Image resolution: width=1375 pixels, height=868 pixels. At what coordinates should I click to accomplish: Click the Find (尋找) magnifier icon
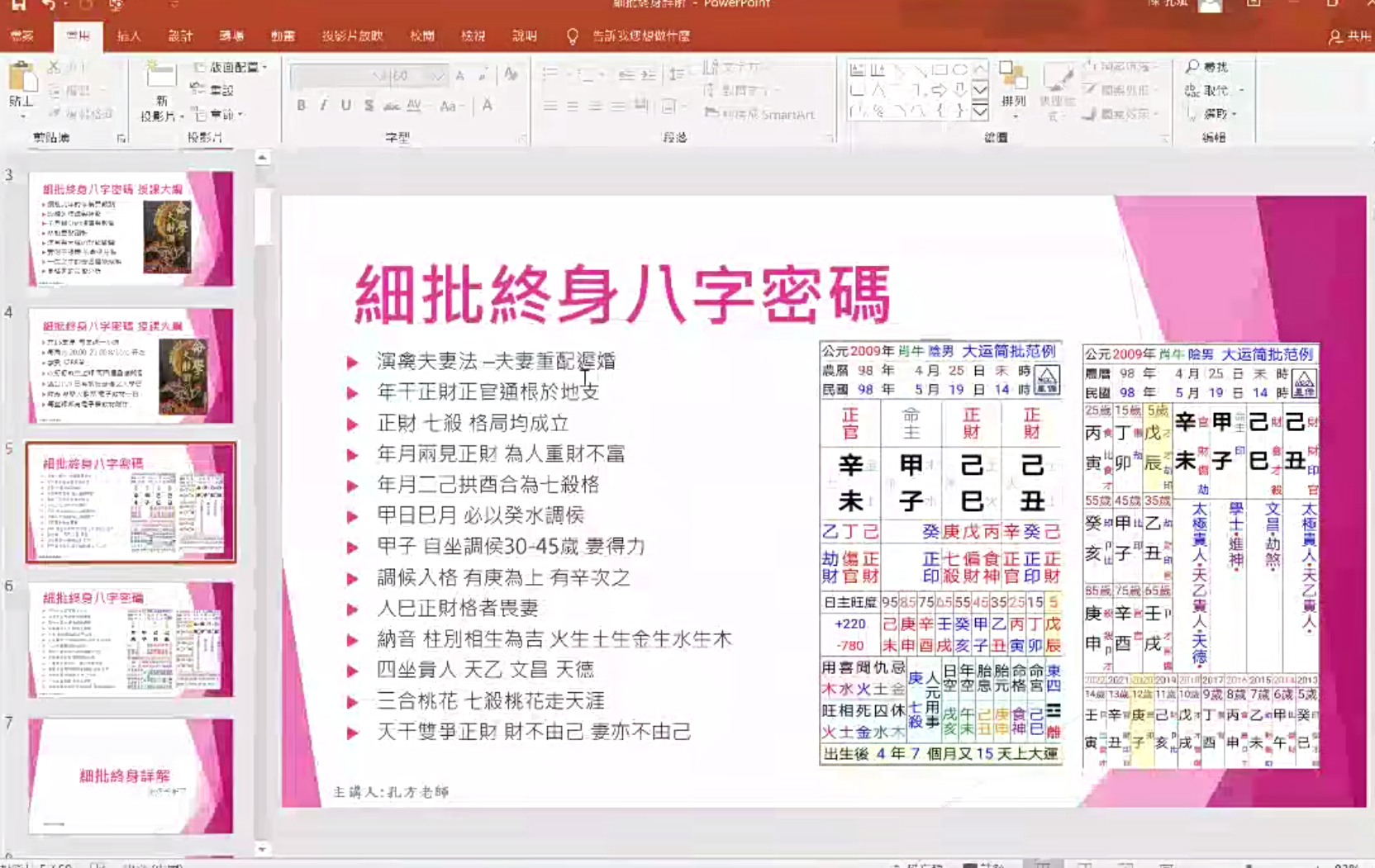click(1192, 67)
